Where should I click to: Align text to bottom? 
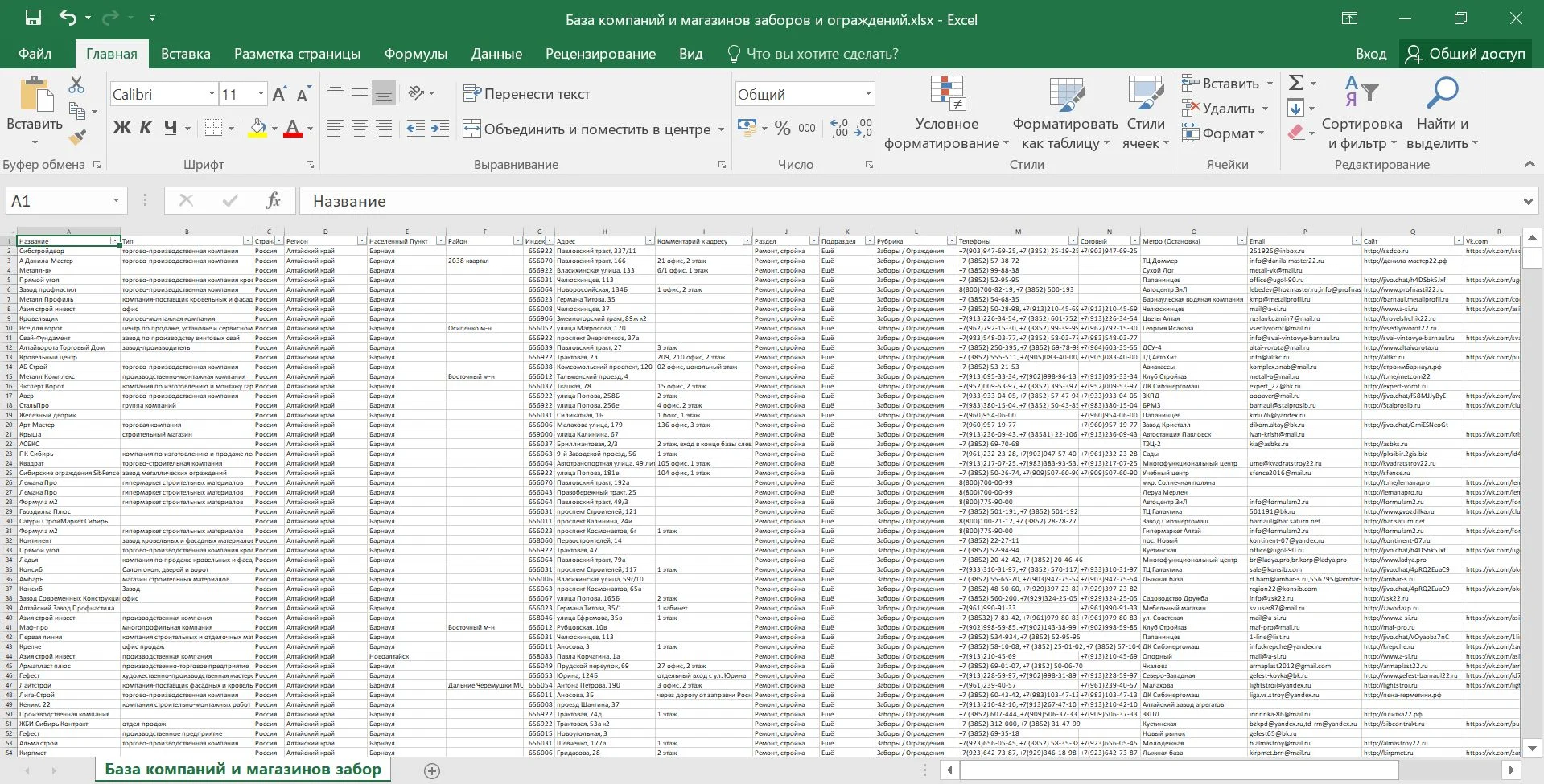[x=384, y=93]
